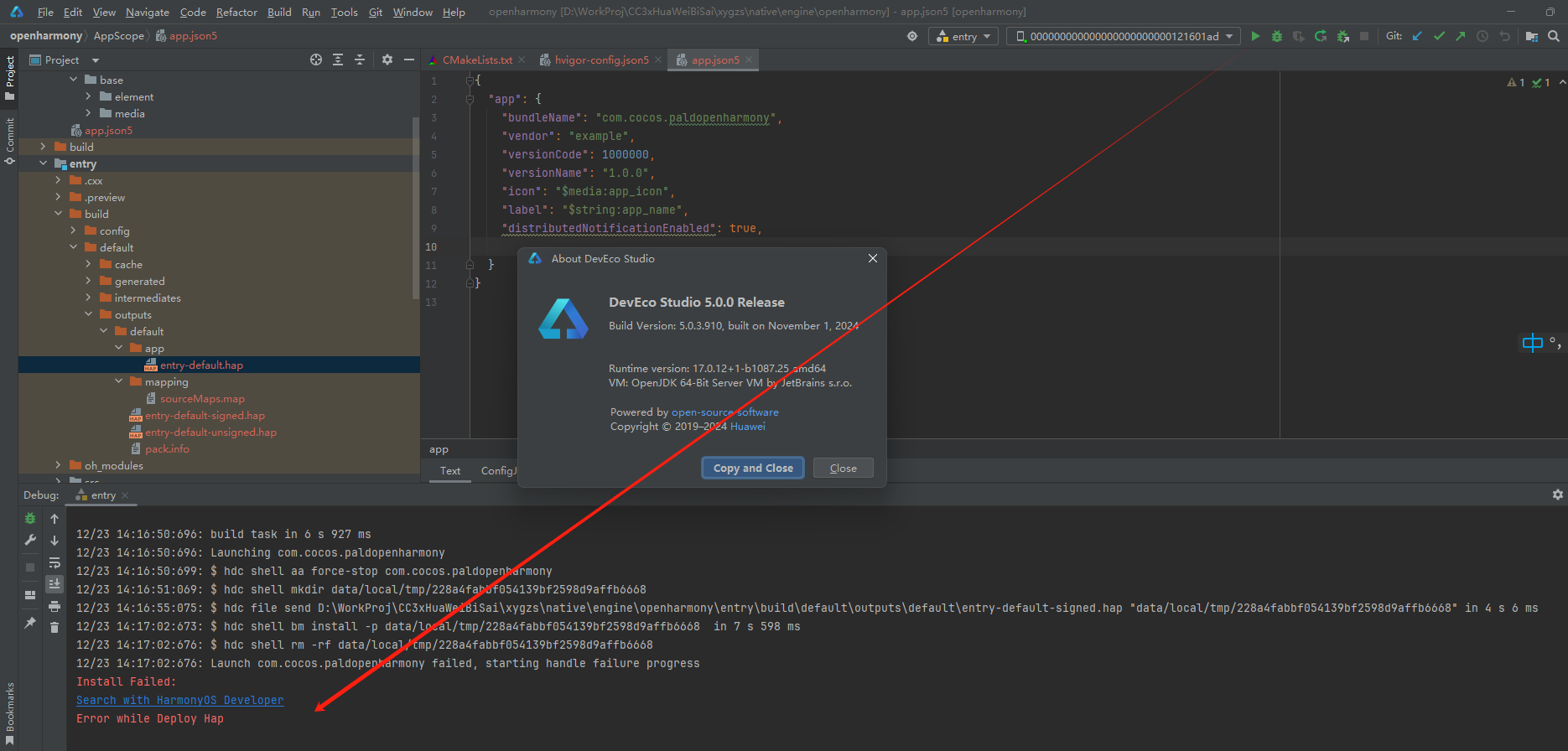
Task: Select pack.info file in tree
Action: [167, 448]
